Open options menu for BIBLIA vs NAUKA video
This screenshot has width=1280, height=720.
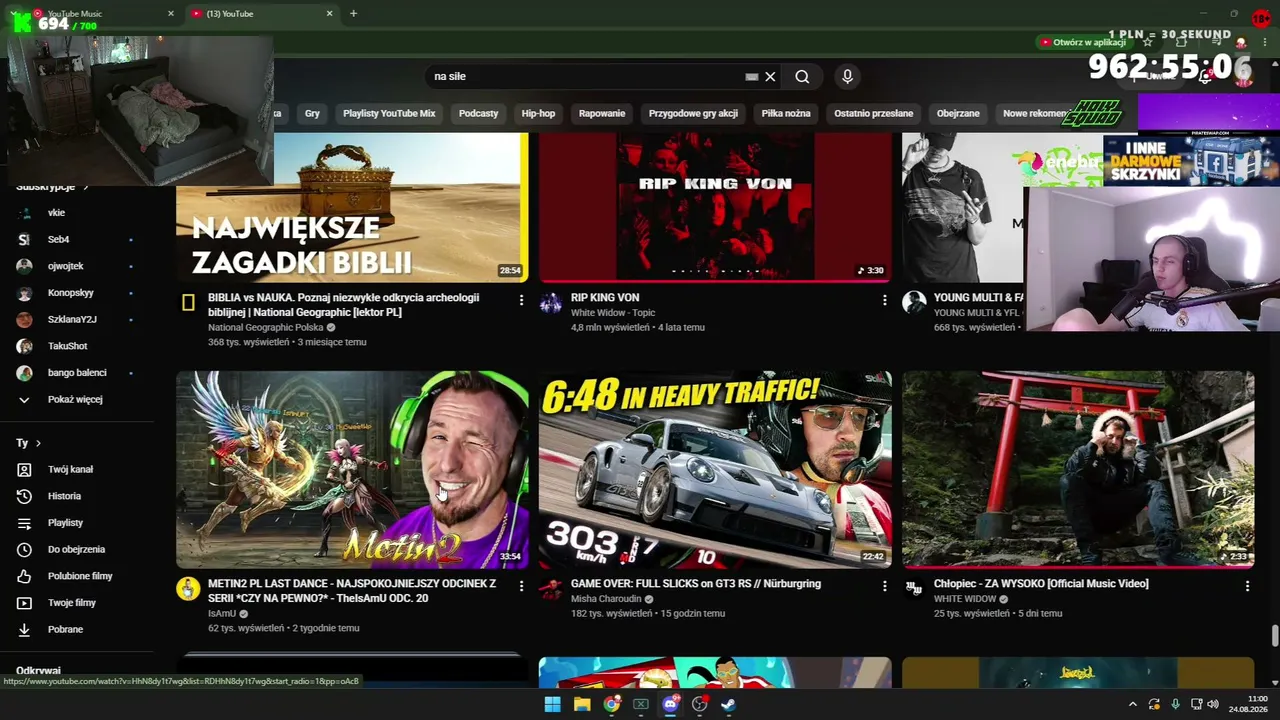pos(521,299)
